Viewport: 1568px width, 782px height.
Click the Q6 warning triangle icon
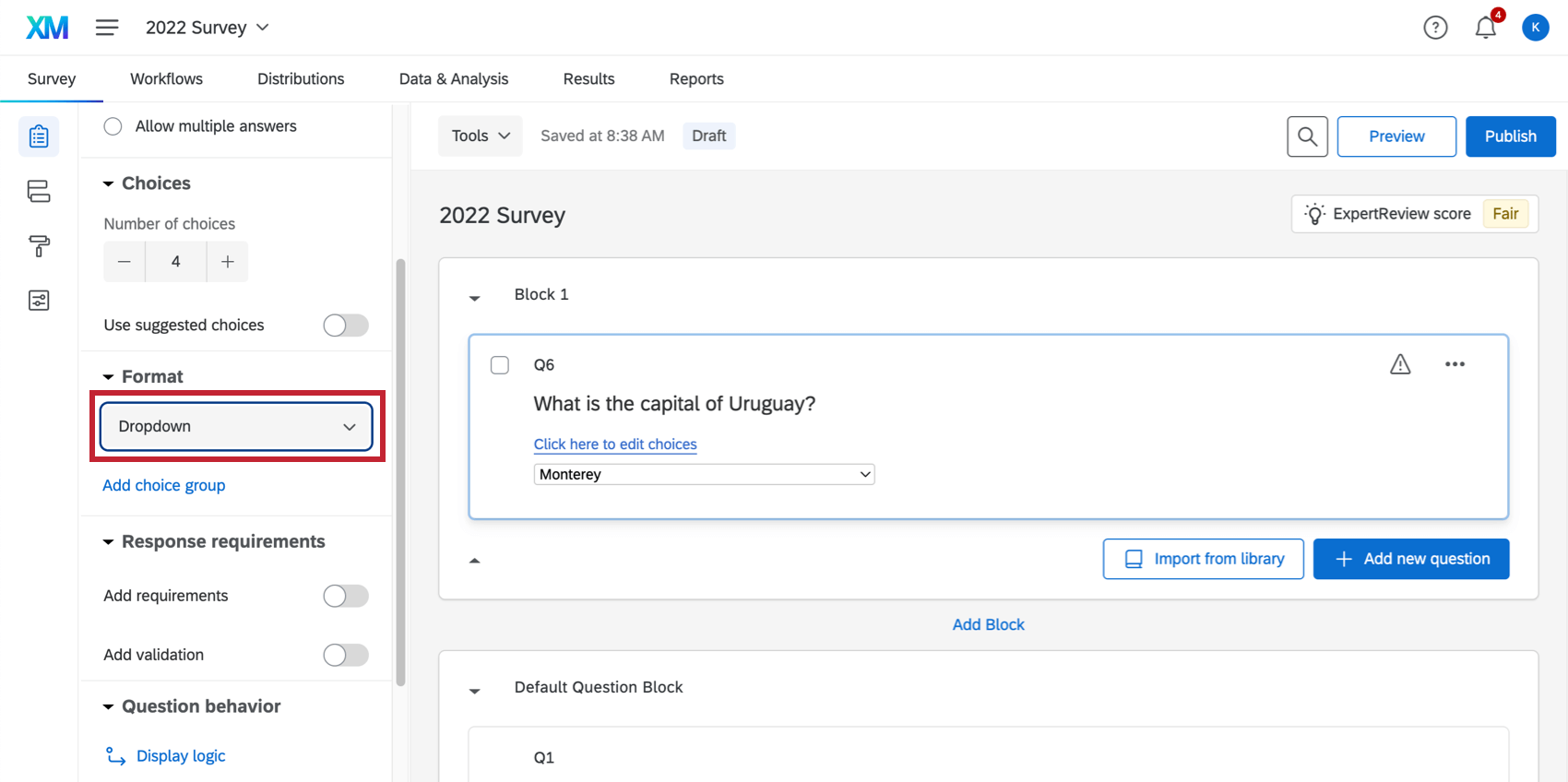pyautogui.click(x=1400, y=364)
